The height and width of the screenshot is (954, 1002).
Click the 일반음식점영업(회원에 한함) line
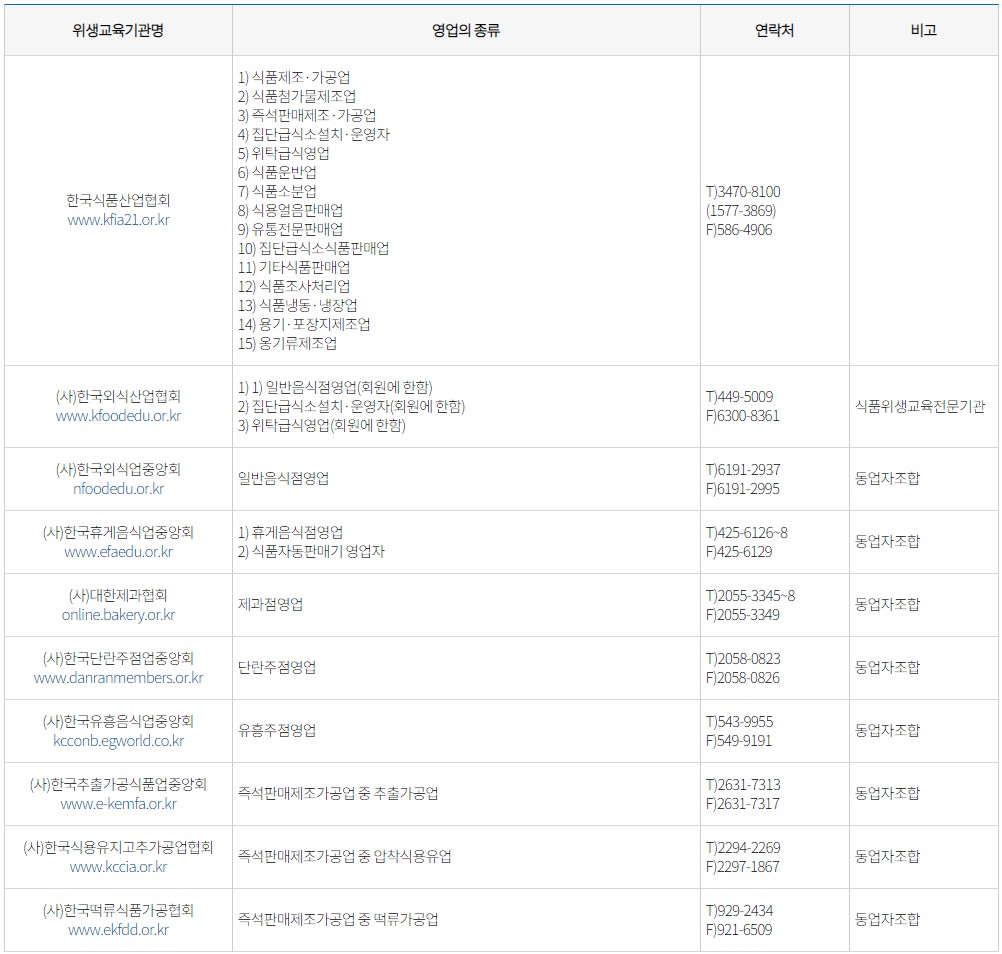click(335, 388)
